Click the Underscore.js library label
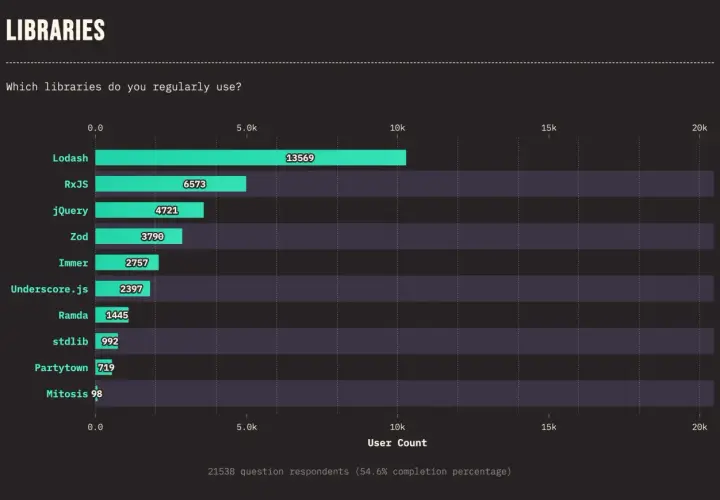Viewport: 720px width, 500px height. [x=49, y=289]
